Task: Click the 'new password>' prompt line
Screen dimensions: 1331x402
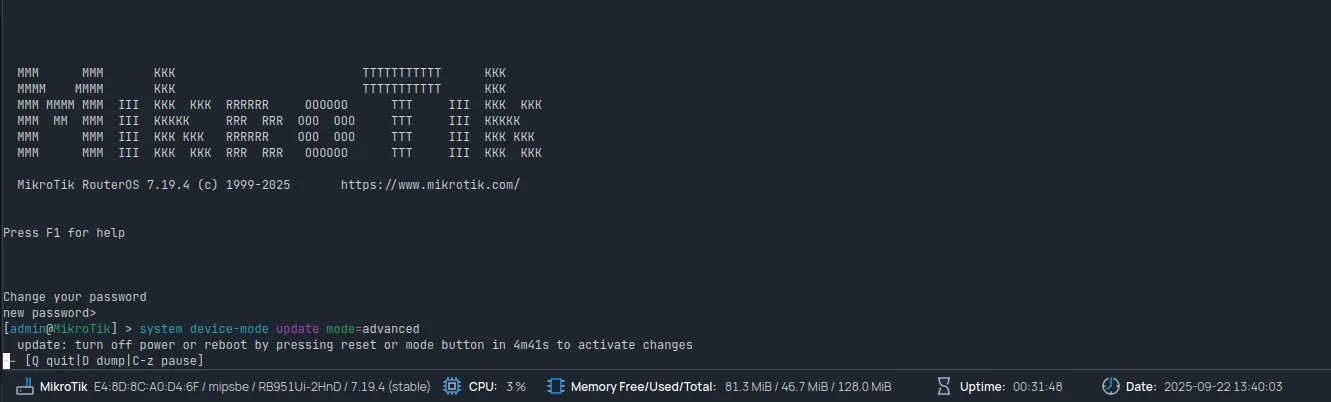Action: pyautogui.click(x=50, y=313)
